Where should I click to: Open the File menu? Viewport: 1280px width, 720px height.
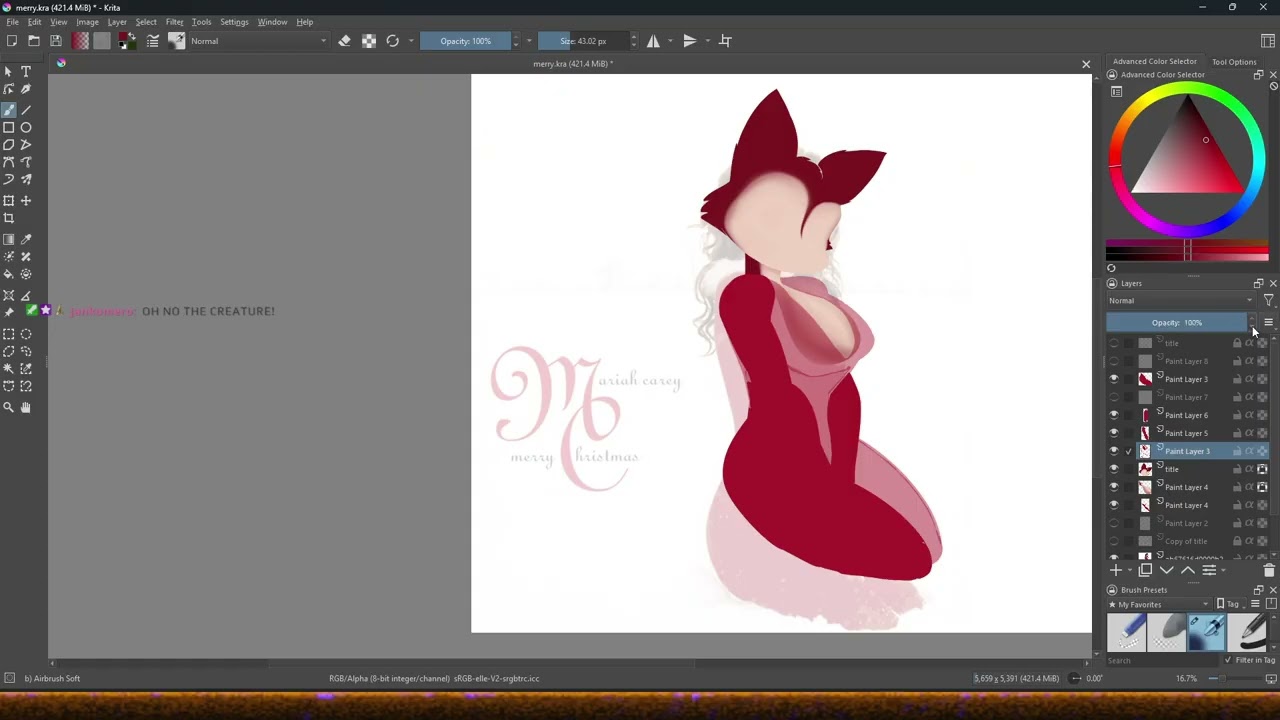click(12, 22)
